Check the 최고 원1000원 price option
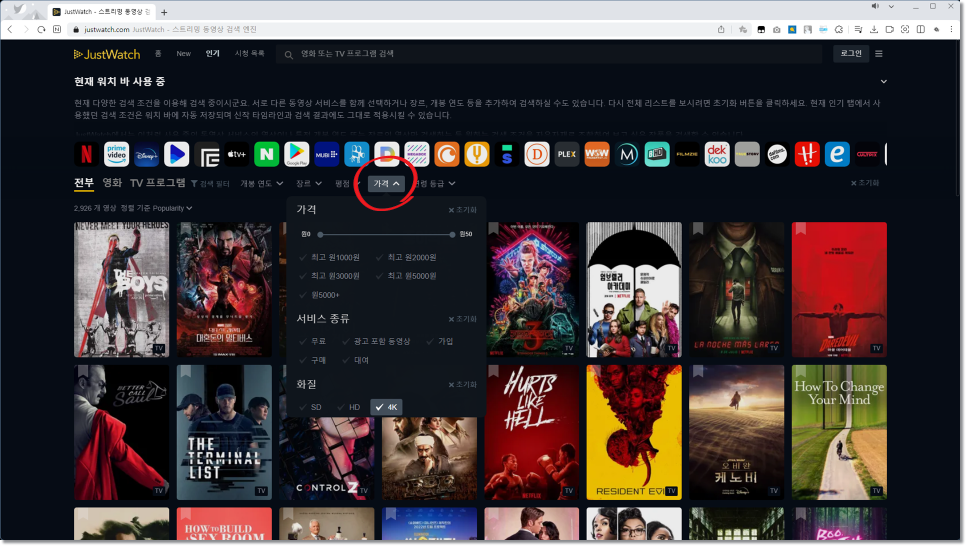The width and height of the screenshot is (966, 546). [x=330, y=258]
